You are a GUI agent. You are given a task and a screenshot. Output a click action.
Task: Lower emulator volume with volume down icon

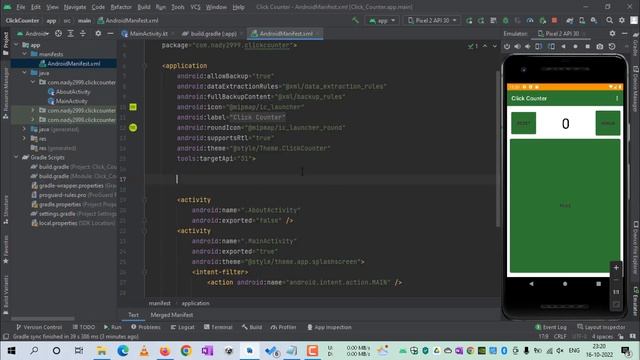528,47
